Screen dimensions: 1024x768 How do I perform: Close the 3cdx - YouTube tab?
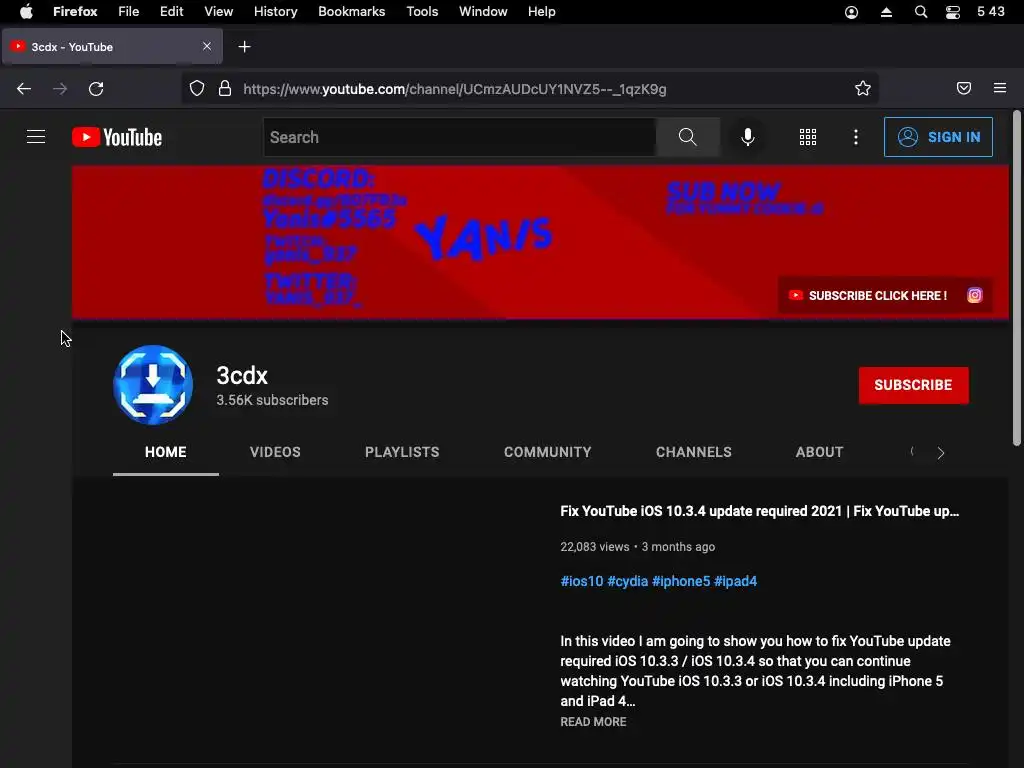click(x=207, y=46)
